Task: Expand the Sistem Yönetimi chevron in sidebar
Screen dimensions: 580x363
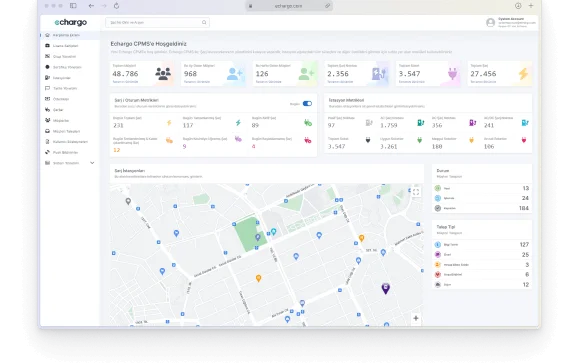Action: coord(92,163)
